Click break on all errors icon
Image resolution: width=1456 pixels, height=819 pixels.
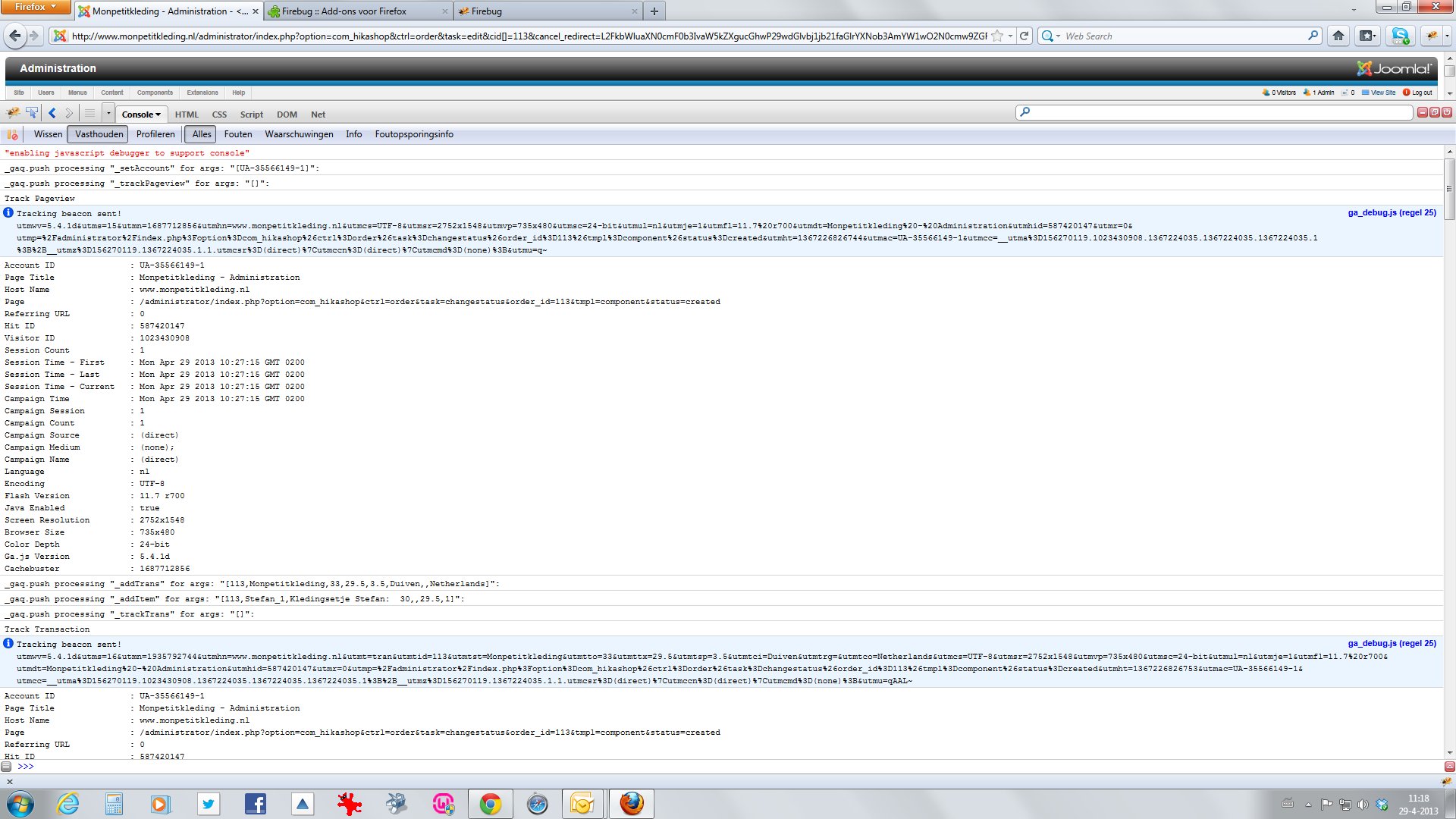[x=12, y=134]
